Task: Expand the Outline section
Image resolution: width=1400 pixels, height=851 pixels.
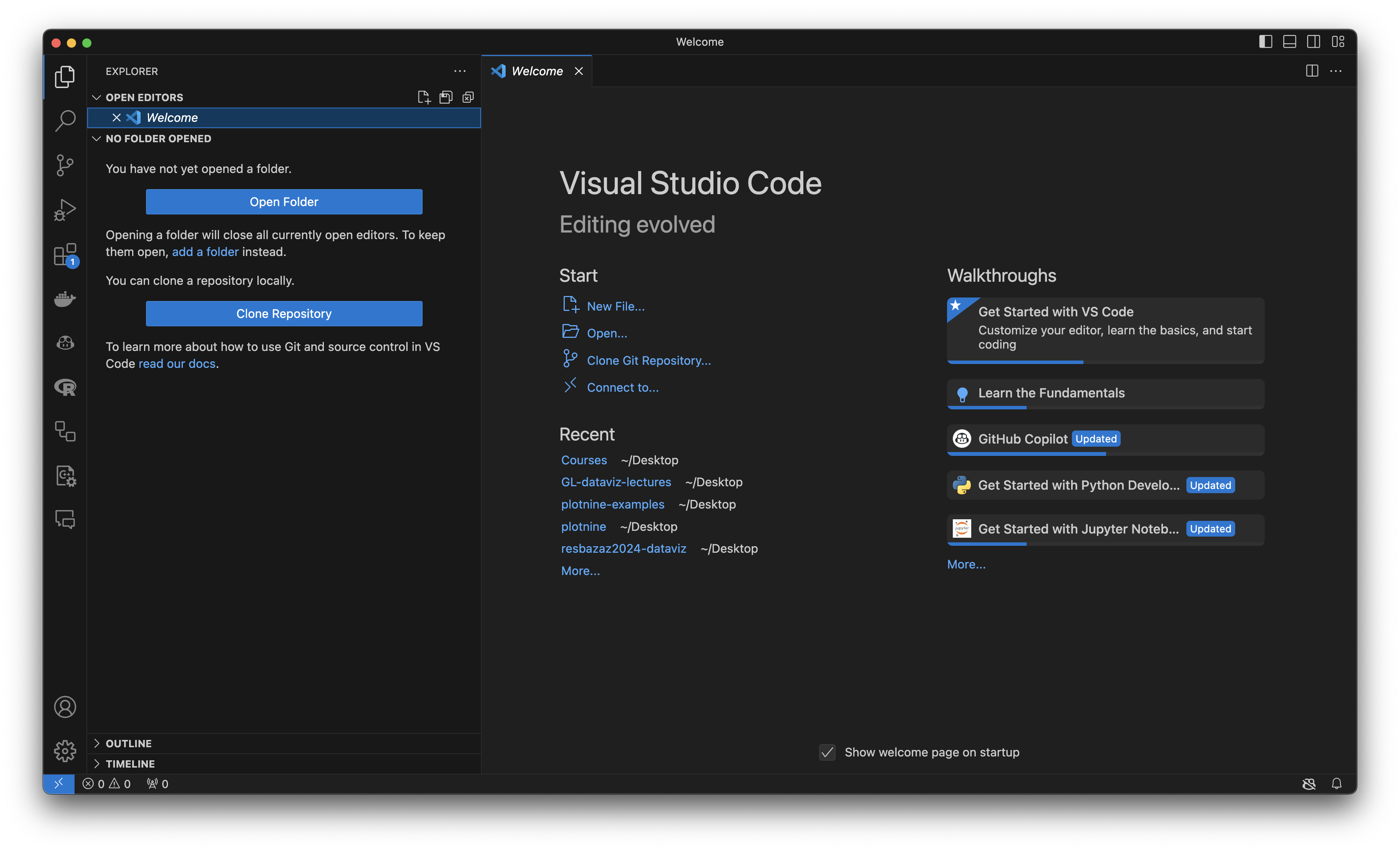Action: click(284, 743)
